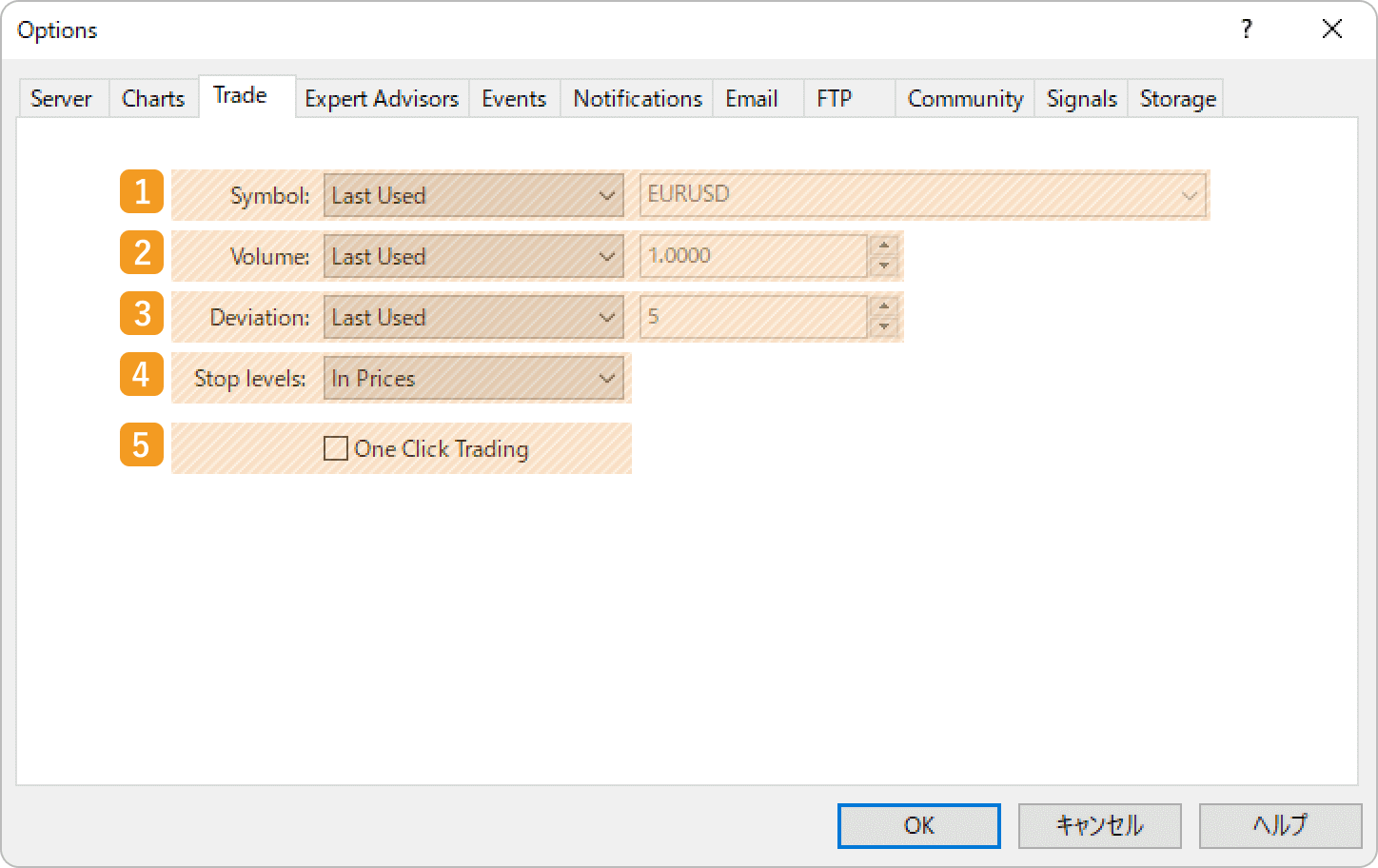Open the Symbol mode dropdown
Viewport: 1378px width, 868px height.
473,196
